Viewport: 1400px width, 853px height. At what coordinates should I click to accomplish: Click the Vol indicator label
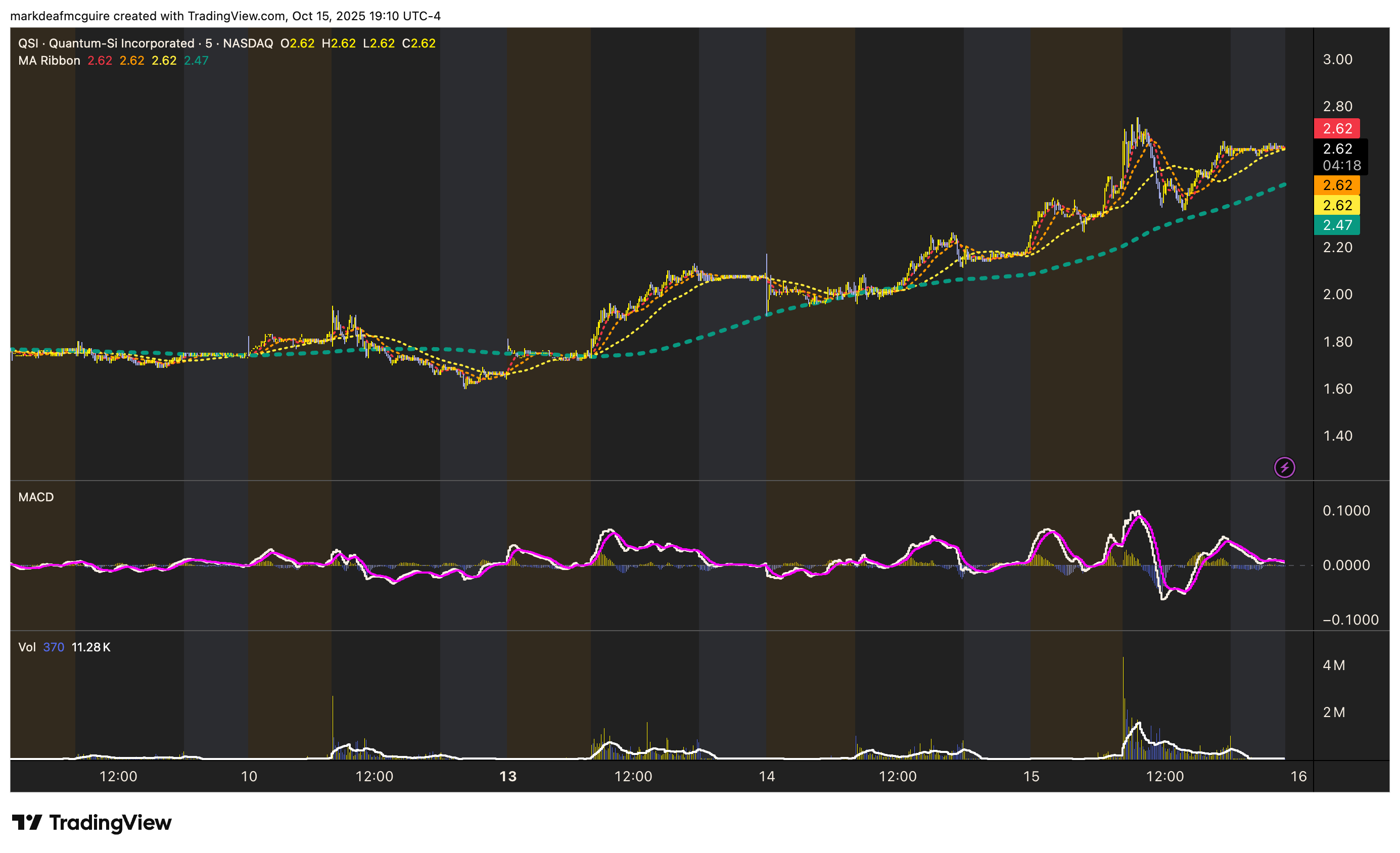coord(27,647)
